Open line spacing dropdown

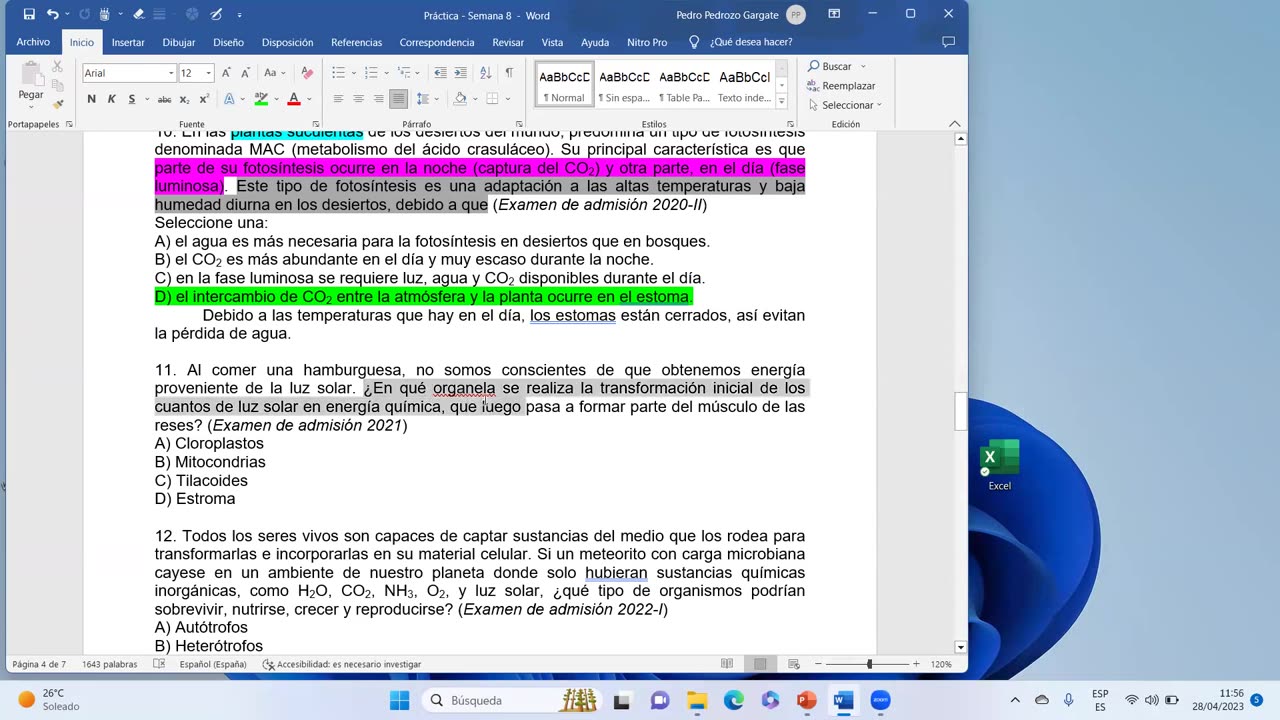click(x=427, y=99)
